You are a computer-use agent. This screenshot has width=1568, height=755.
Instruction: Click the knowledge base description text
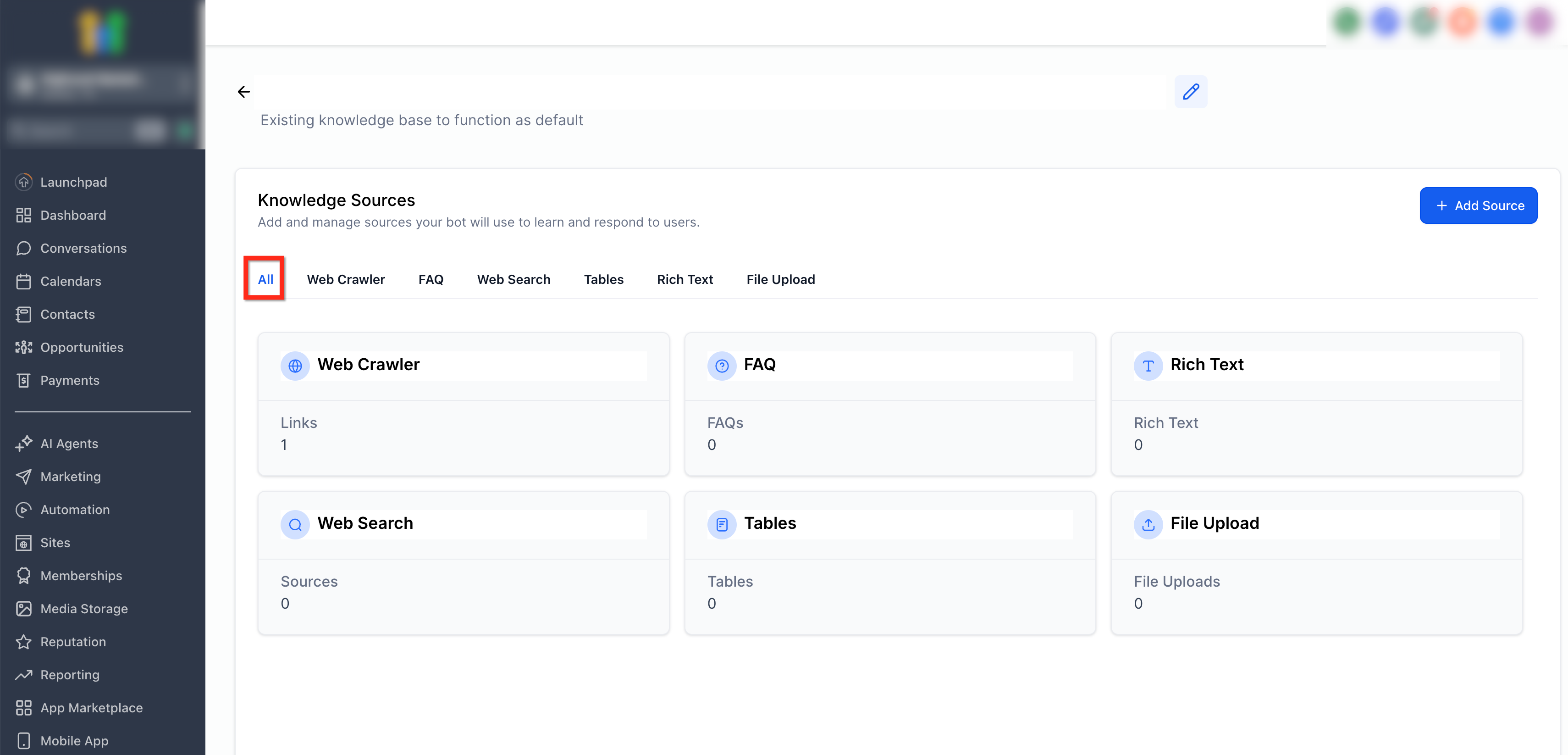coord(421,121)
